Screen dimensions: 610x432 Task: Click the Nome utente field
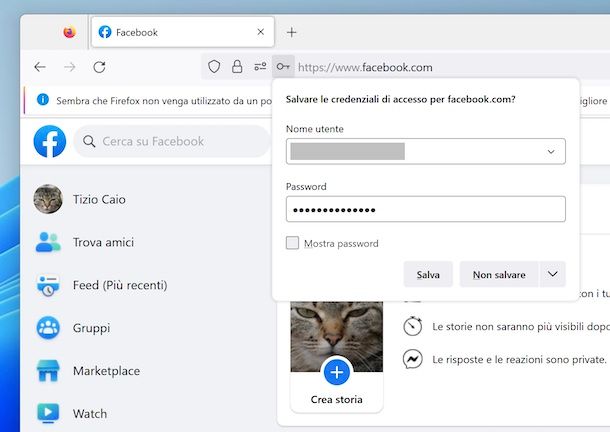click(x=426, y=151)
